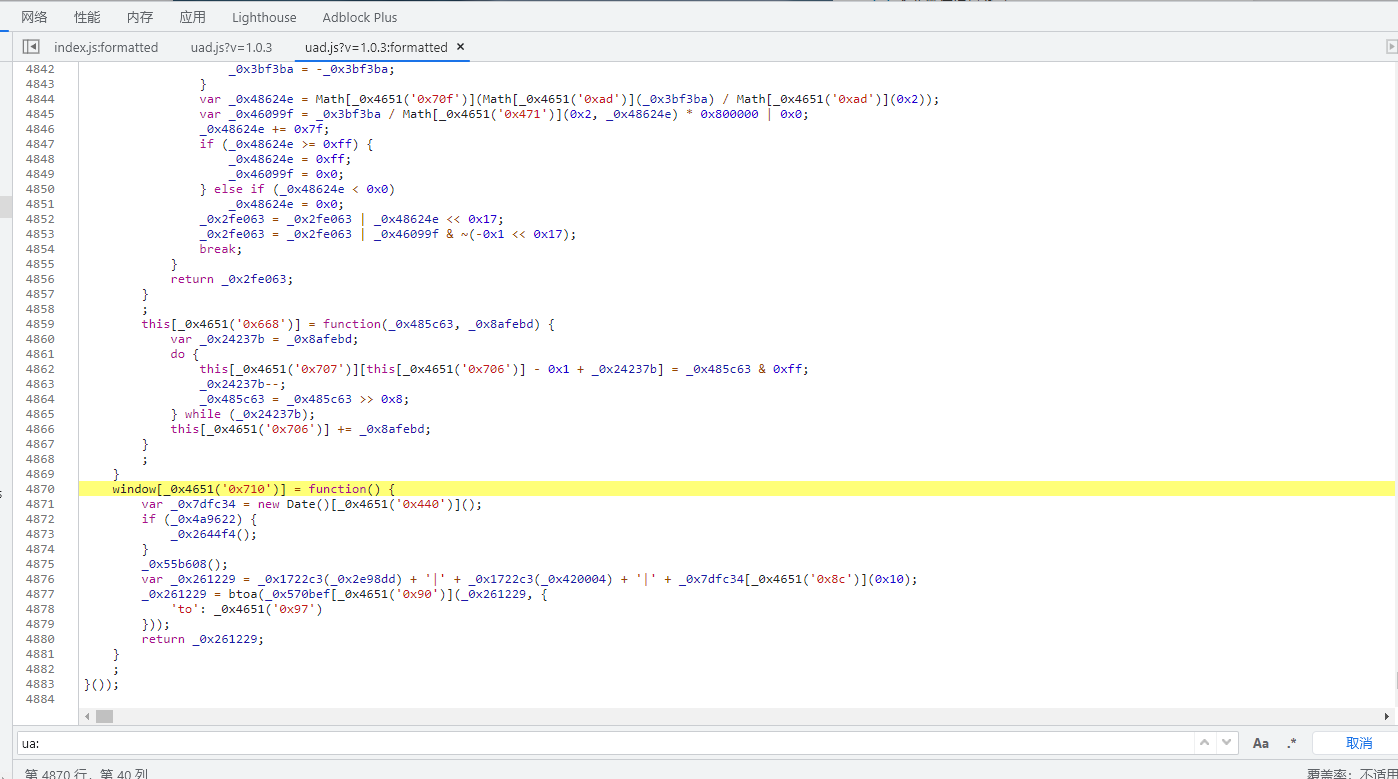Grab the horizontal scrollbar thumb
The width and height of the screenshot is (1398, 779).
point(104,716)
